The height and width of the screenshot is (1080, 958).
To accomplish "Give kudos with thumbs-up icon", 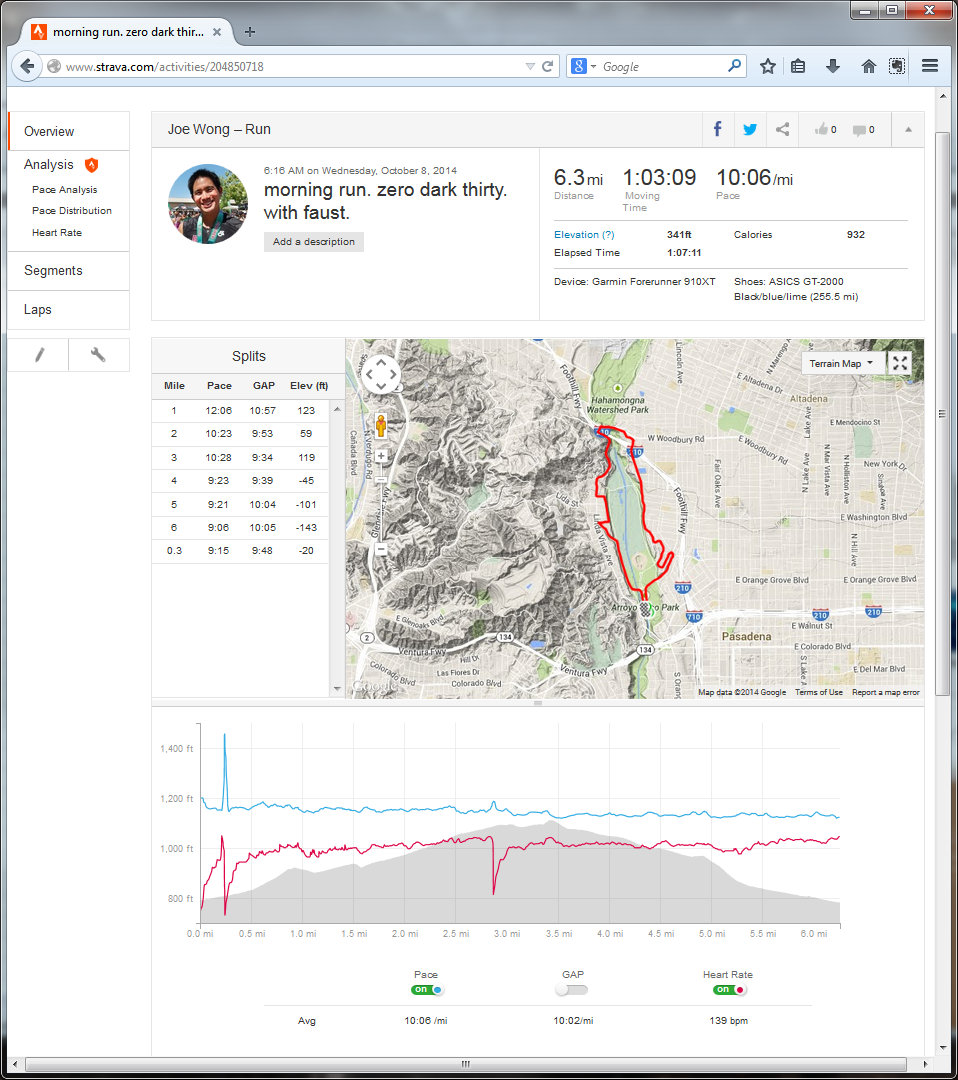I will click(x=825, y=129).
